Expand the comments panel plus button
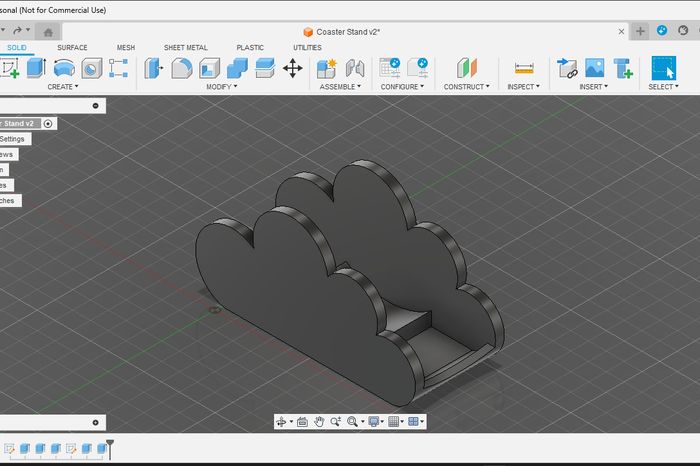 (x=96, y=422)
